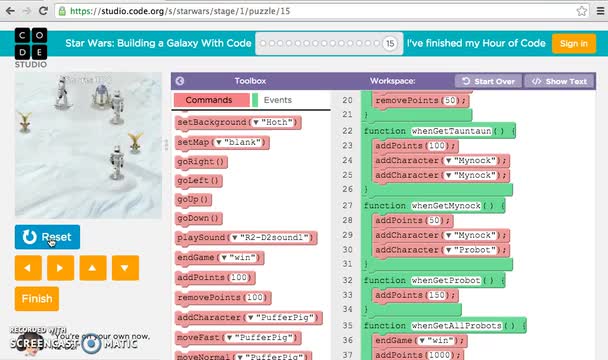
Task: Click the right arrow movement button
Action: tap(60, 268)
